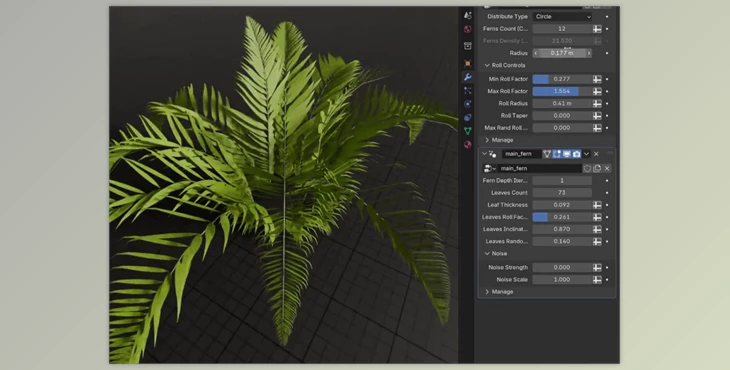Decrease Radius with the left arrow
Screen dimensions: 730x370
tap(536, 53)
